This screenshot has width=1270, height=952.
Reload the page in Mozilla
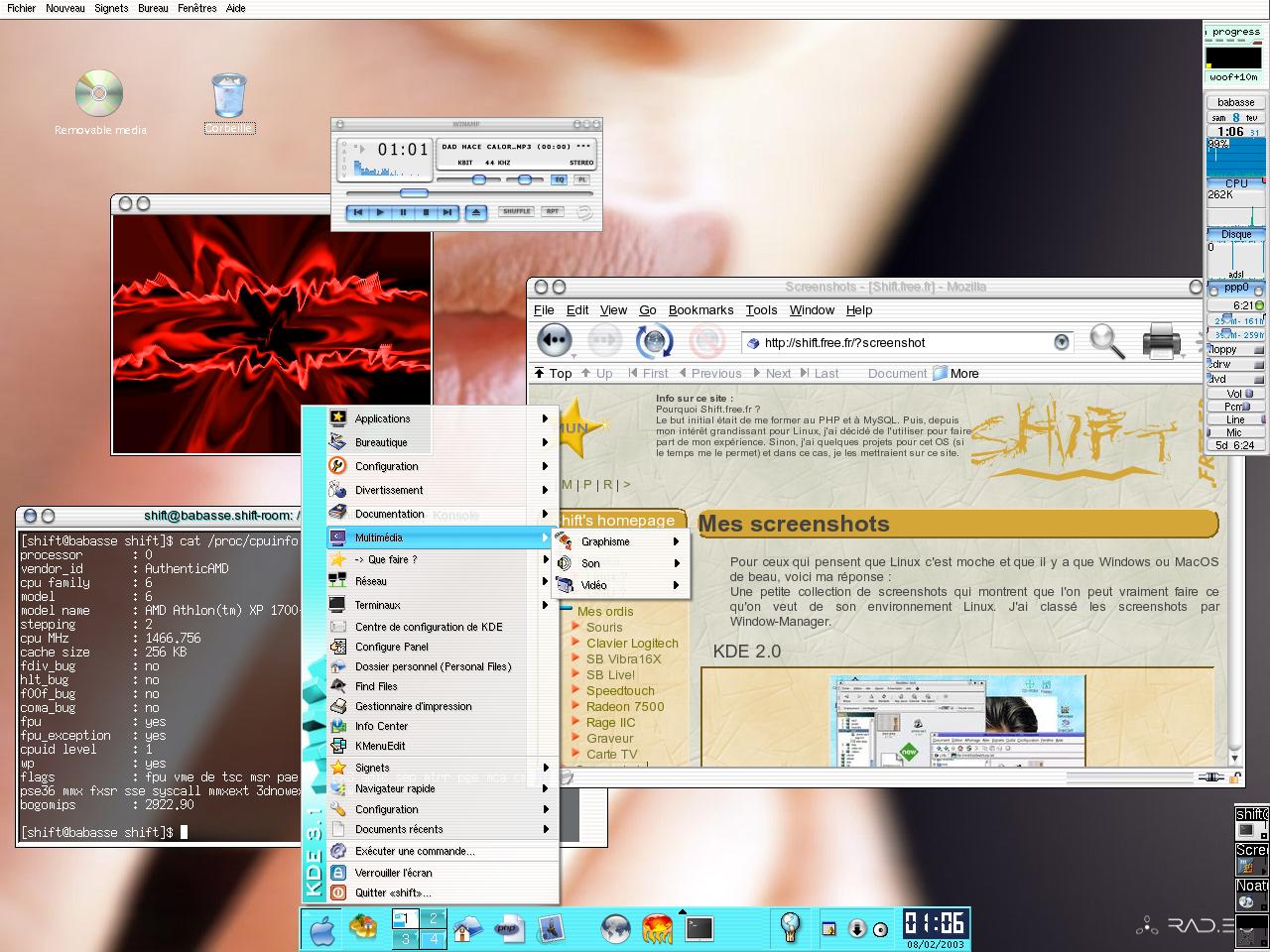(x=654, y=341)
